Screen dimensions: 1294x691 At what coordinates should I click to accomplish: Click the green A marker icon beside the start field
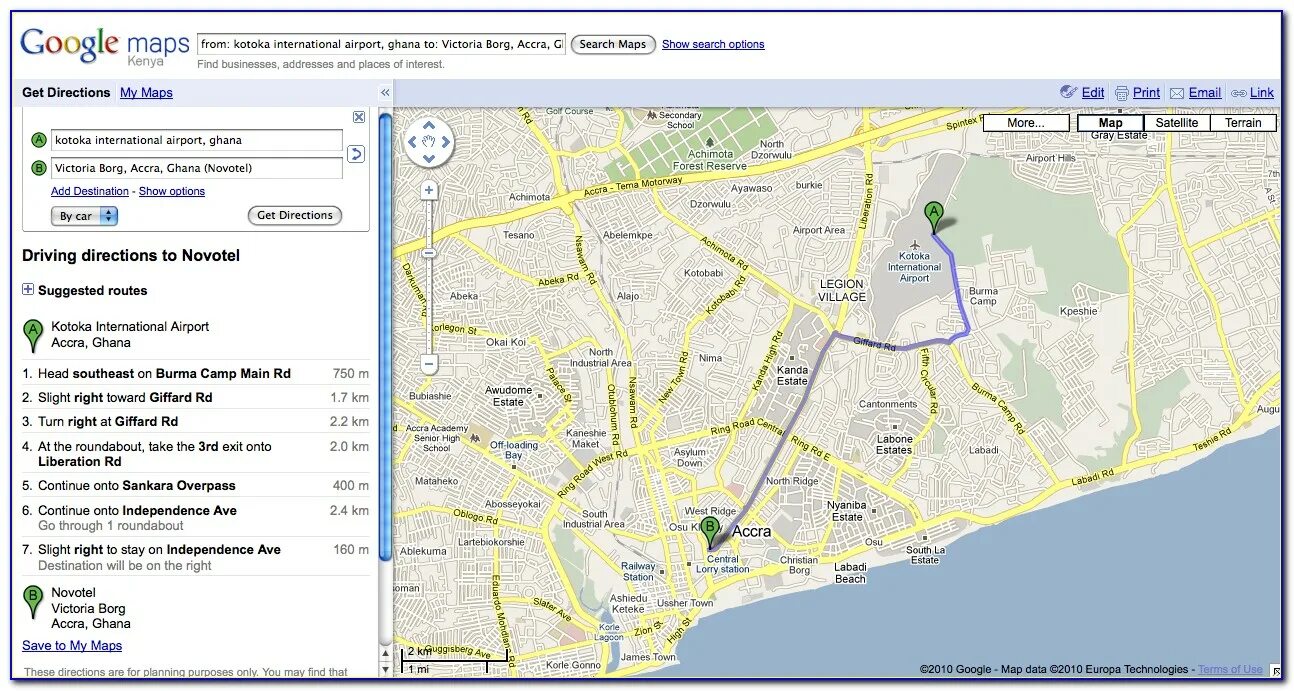[39, 140]
